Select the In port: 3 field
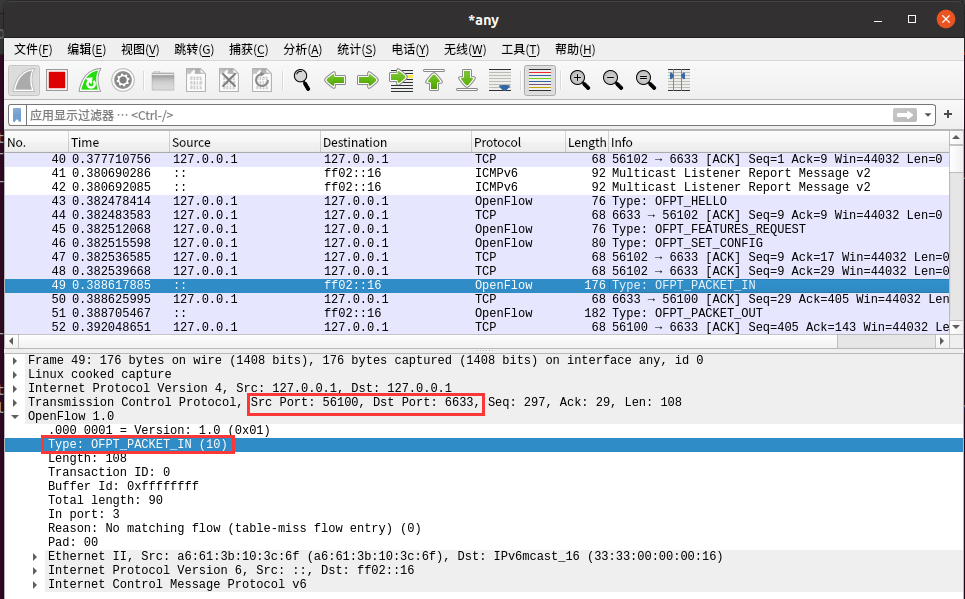This screenshot has width=965, height=599. (84, 514)
